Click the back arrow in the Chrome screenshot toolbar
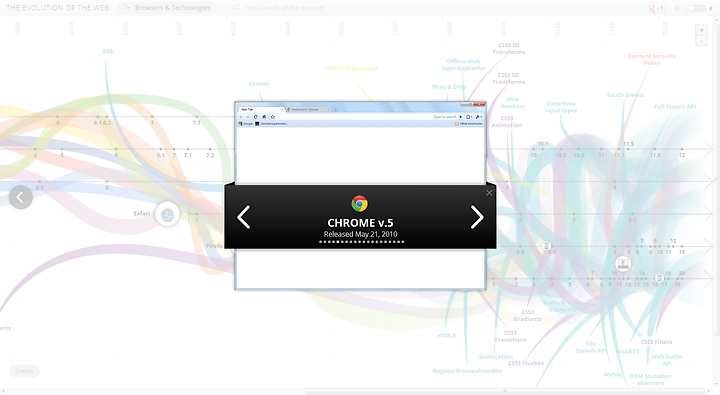Viewport: 720px width, 395px height. pyautogui.click(x=241, y=117)
